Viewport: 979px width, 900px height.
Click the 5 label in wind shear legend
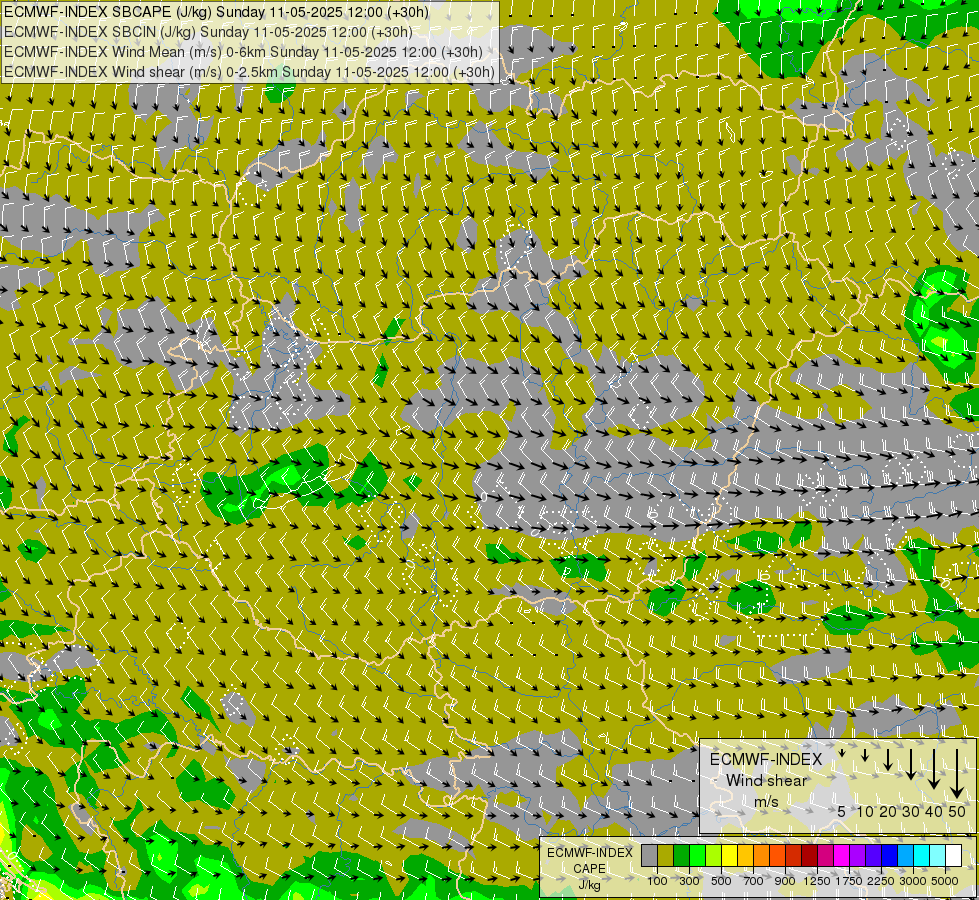[x=842, y=812]
